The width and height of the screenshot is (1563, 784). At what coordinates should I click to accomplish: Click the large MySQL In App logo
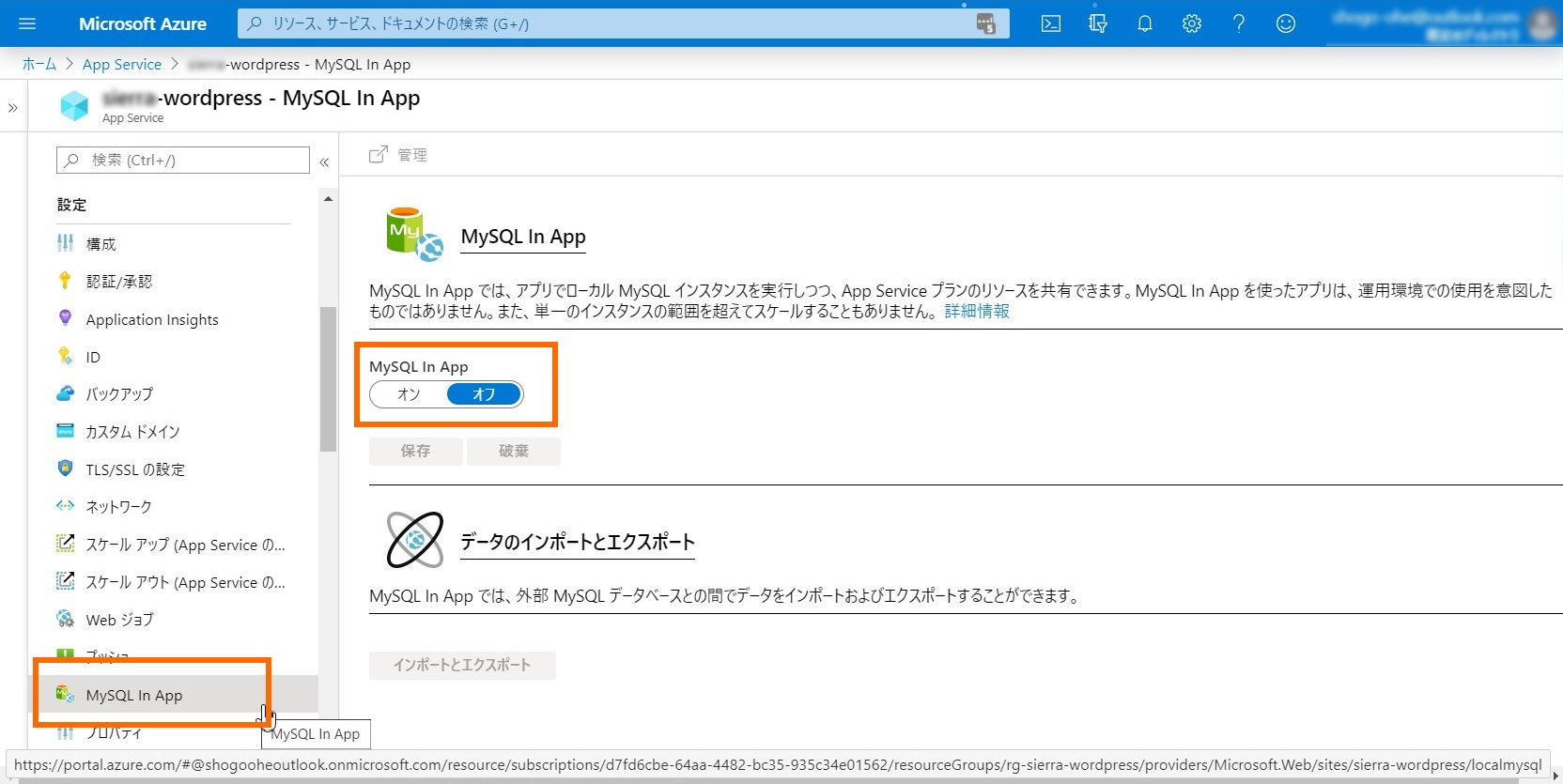[x=414, y=235]
